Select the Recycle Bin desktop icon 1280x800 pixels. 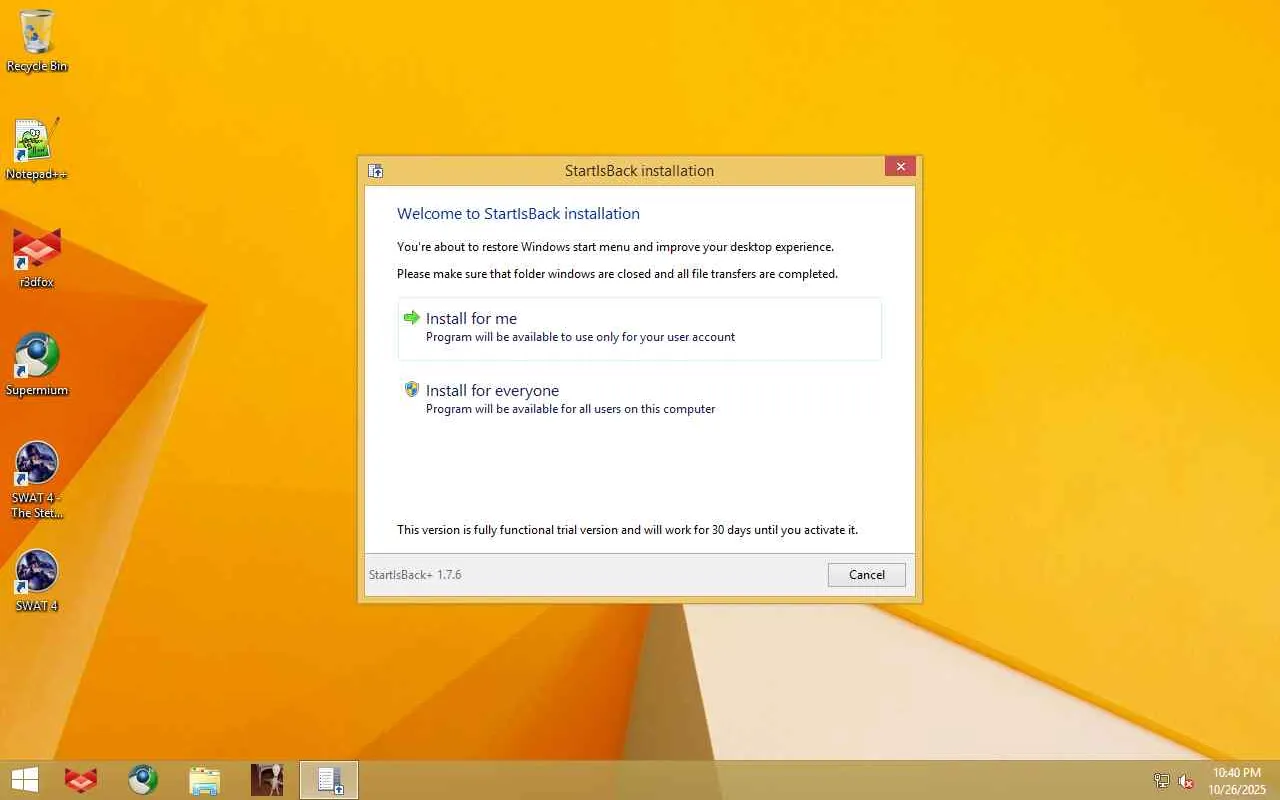click(x=37, y=41)
